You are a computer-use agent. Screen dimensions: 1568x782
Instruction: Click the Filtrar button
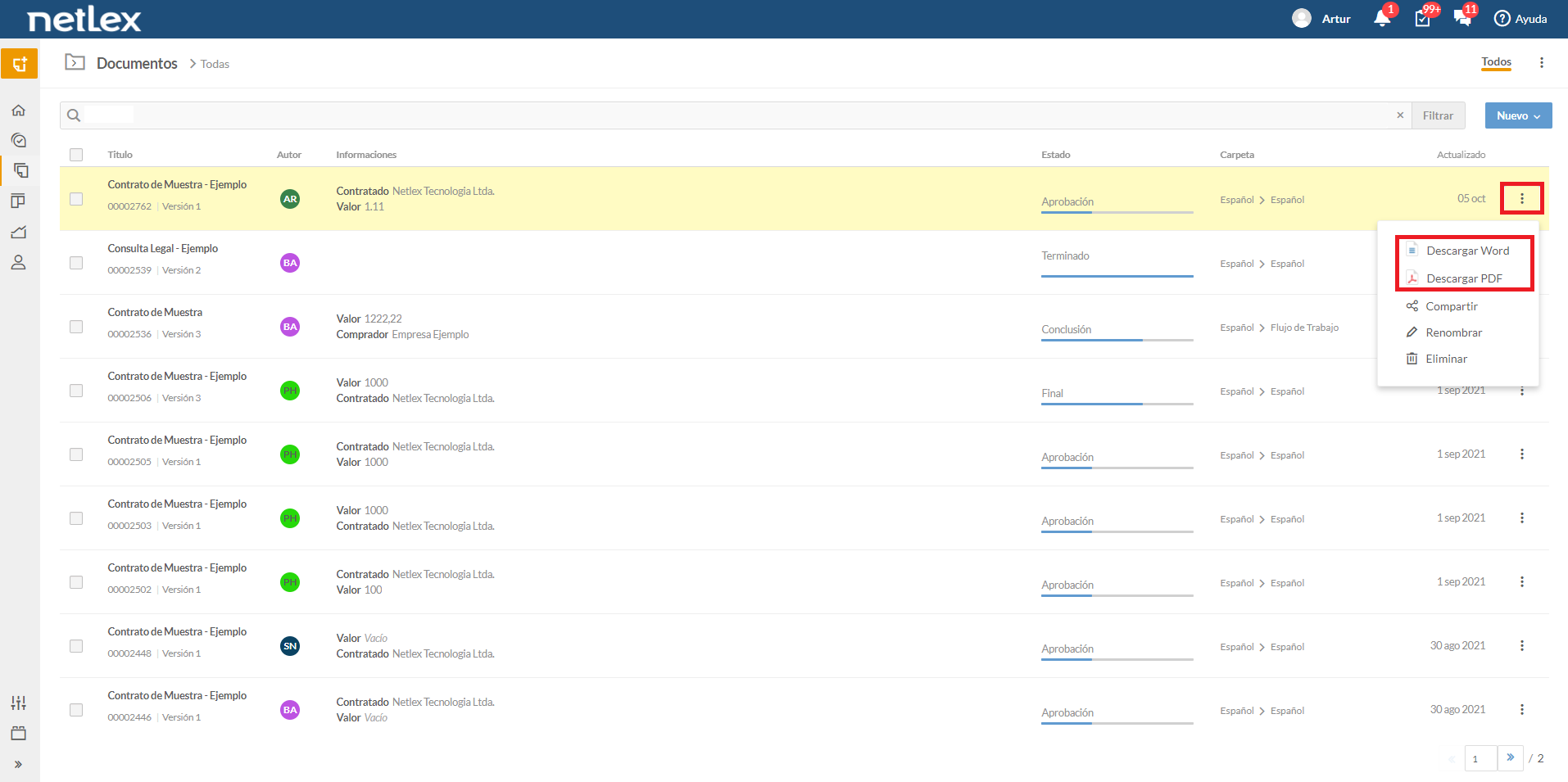(1438, 115)
